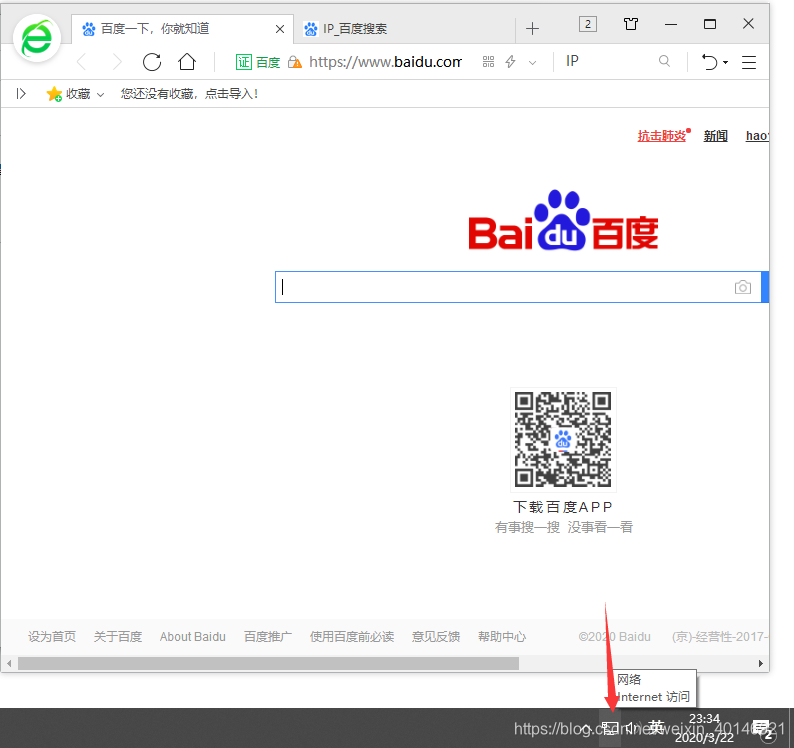The image size is (794, 748).
Task: Switch to the 百度一下，你就知道 tab
Action: point(182,29)
